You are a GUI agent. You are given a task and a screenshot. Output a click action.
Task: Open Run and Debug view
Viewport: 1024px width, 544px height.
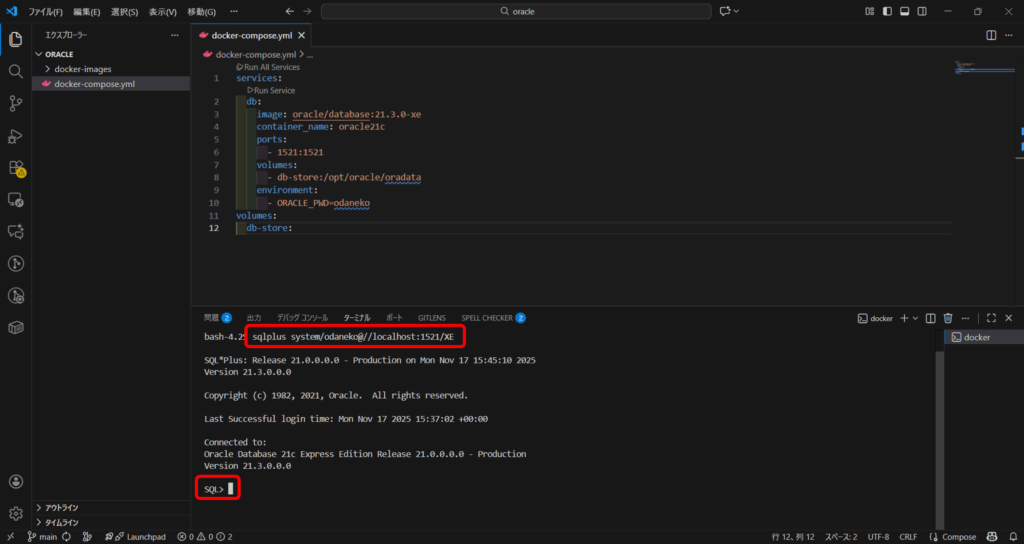point(15,136)
